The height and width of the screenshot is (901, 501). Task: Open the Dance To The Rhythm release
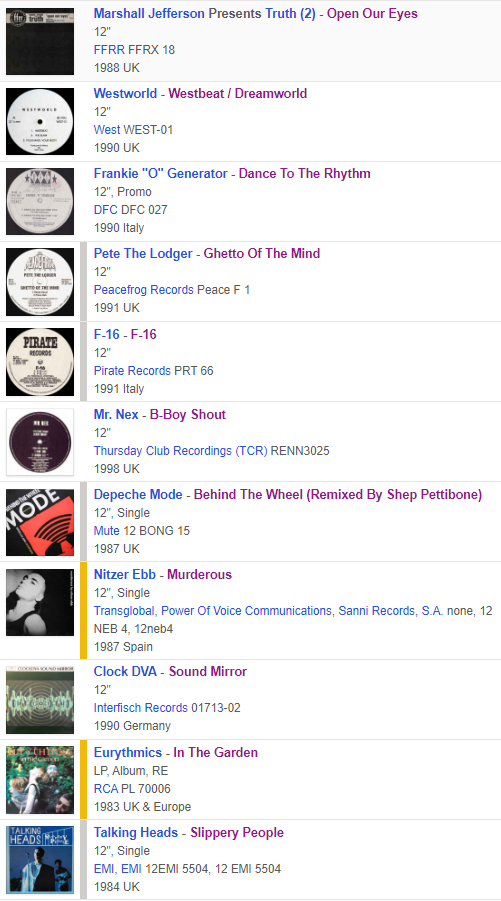[305, 174]
